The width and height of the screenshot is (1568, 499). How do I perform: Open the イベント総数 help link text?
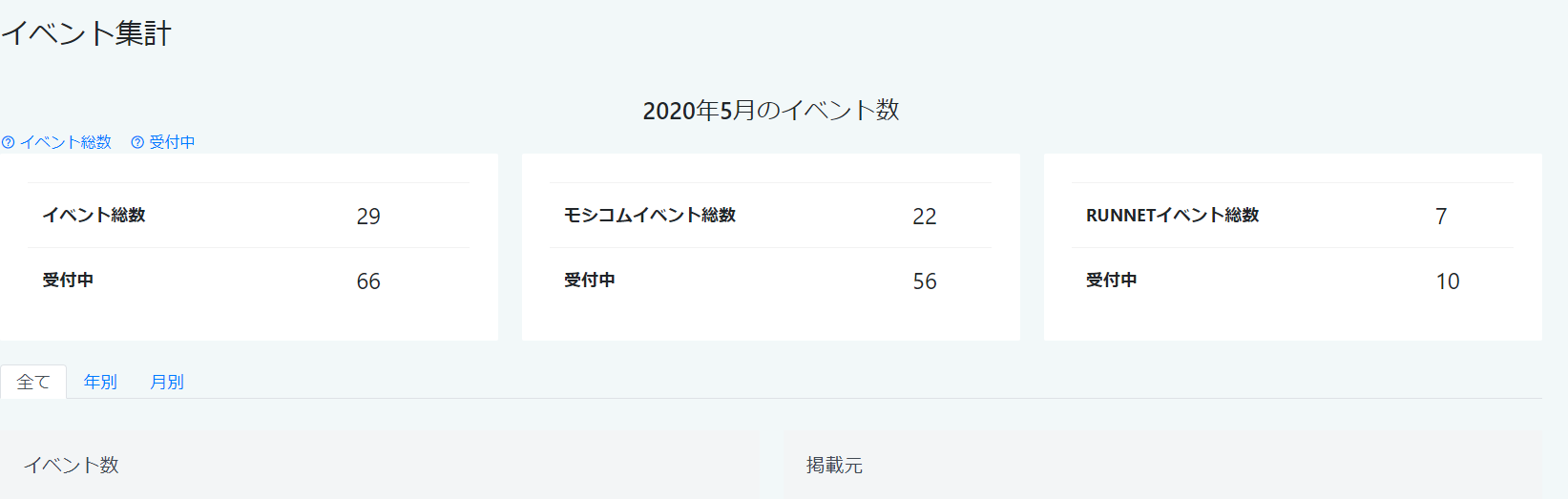(x=66, y=142)
